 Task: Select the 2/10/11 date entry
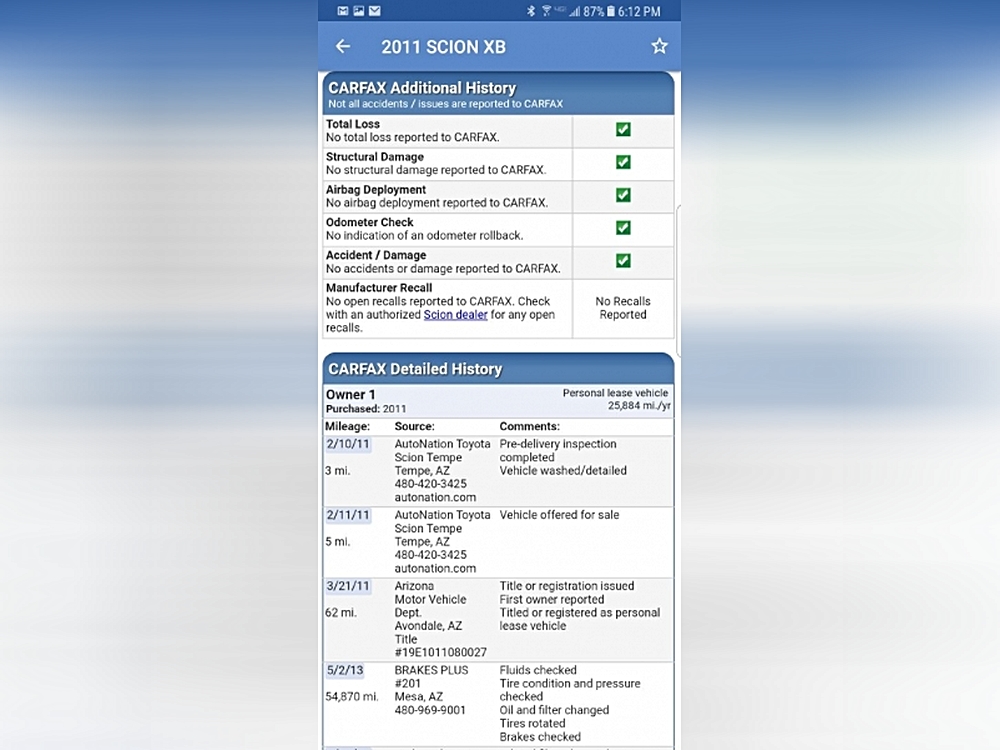click(348, 444)
